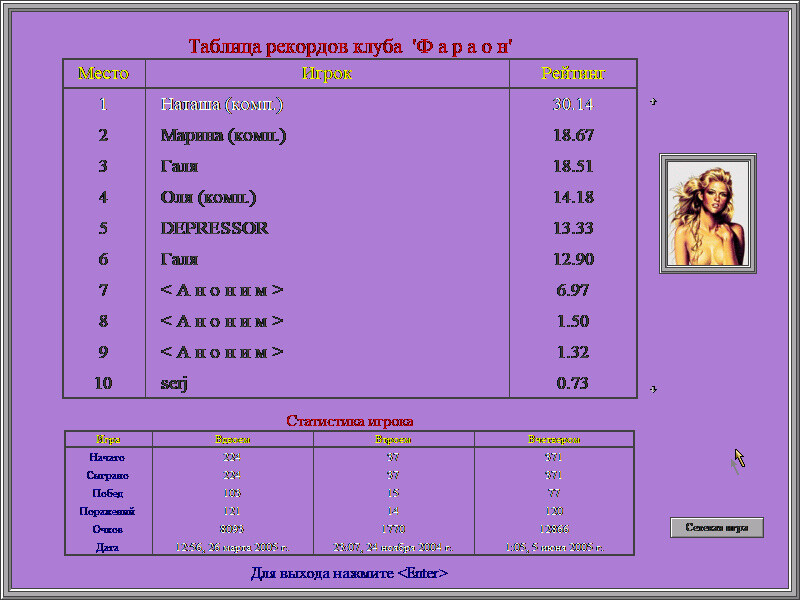
Task: Select 'Галя' with rating 18.51
Action: [x=179, y=166]
